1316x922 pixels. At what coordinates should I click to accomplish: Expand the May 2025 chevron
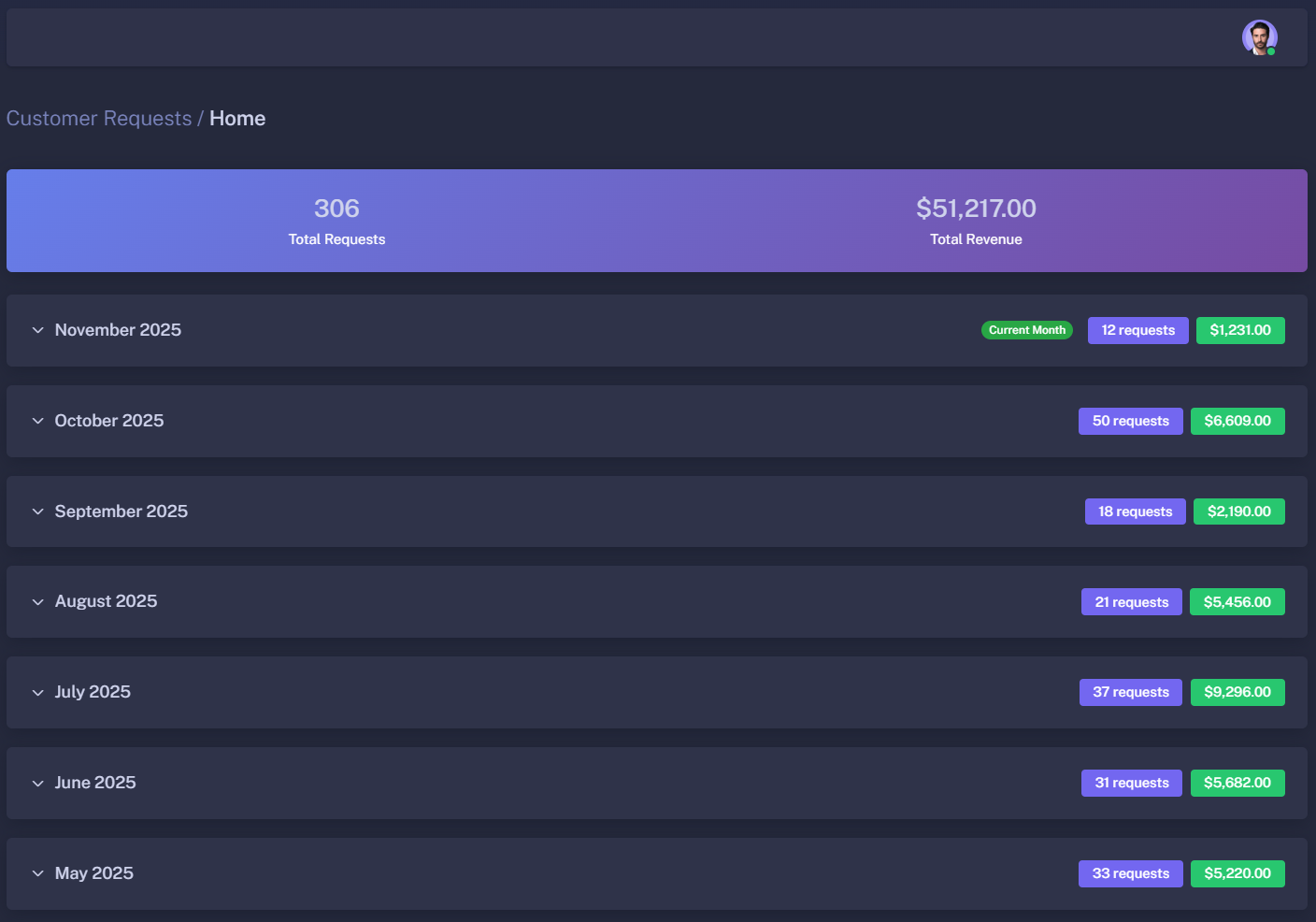pyautogui.click(x=38, y=873)
